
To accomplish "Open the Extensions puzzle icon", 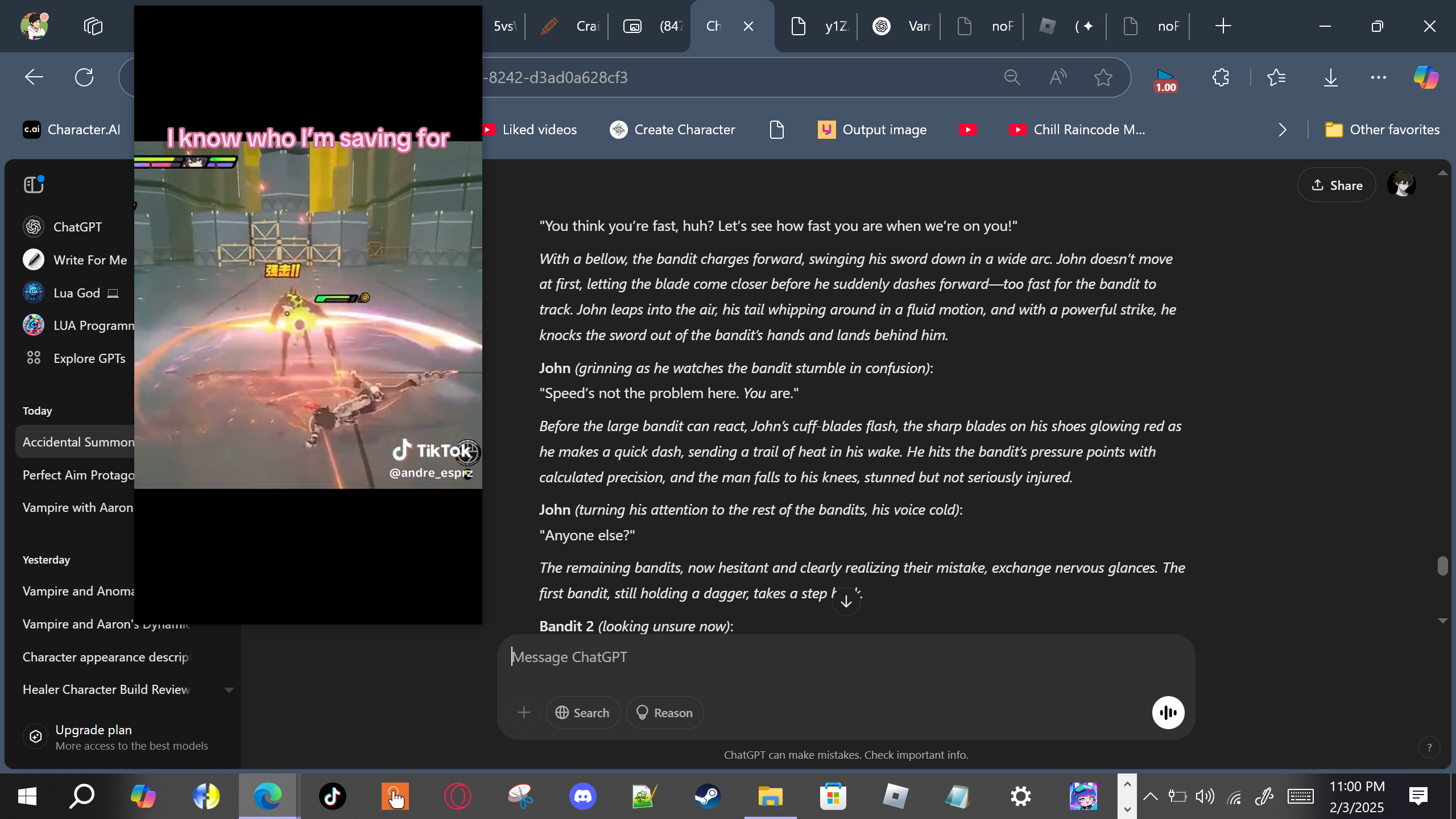I will point(1221,77).
